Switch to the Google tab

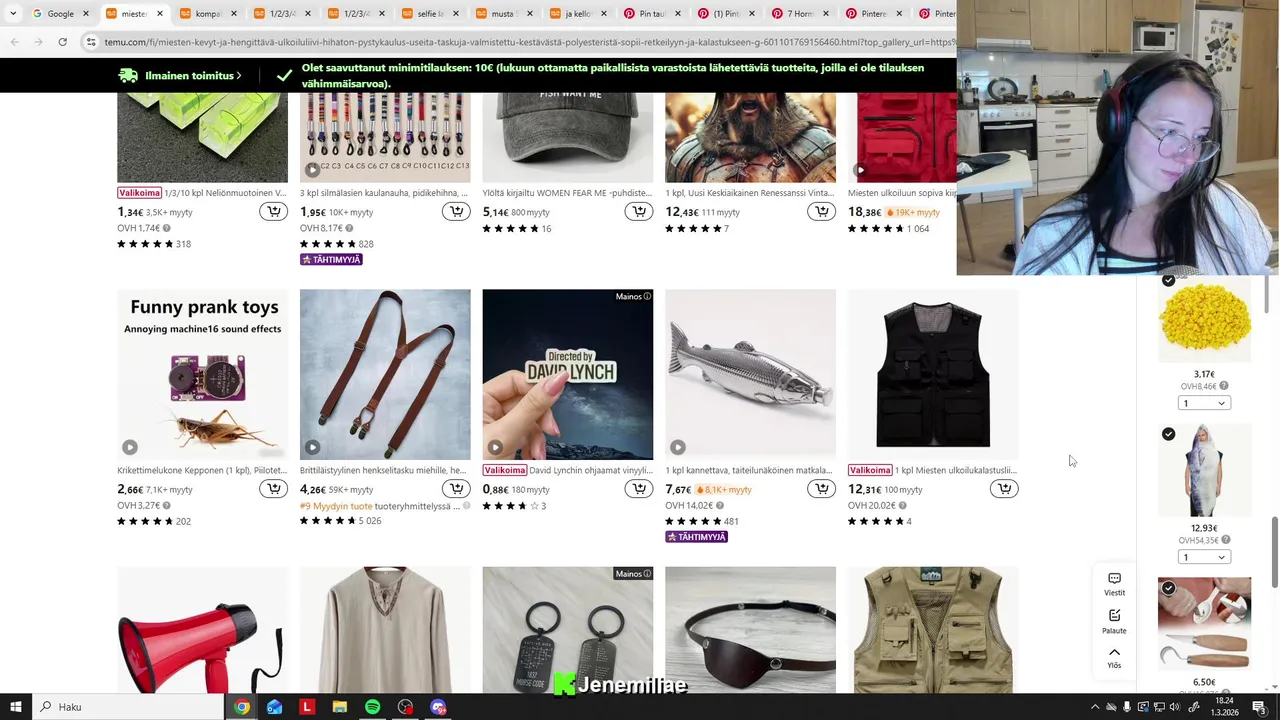[60, 14]
